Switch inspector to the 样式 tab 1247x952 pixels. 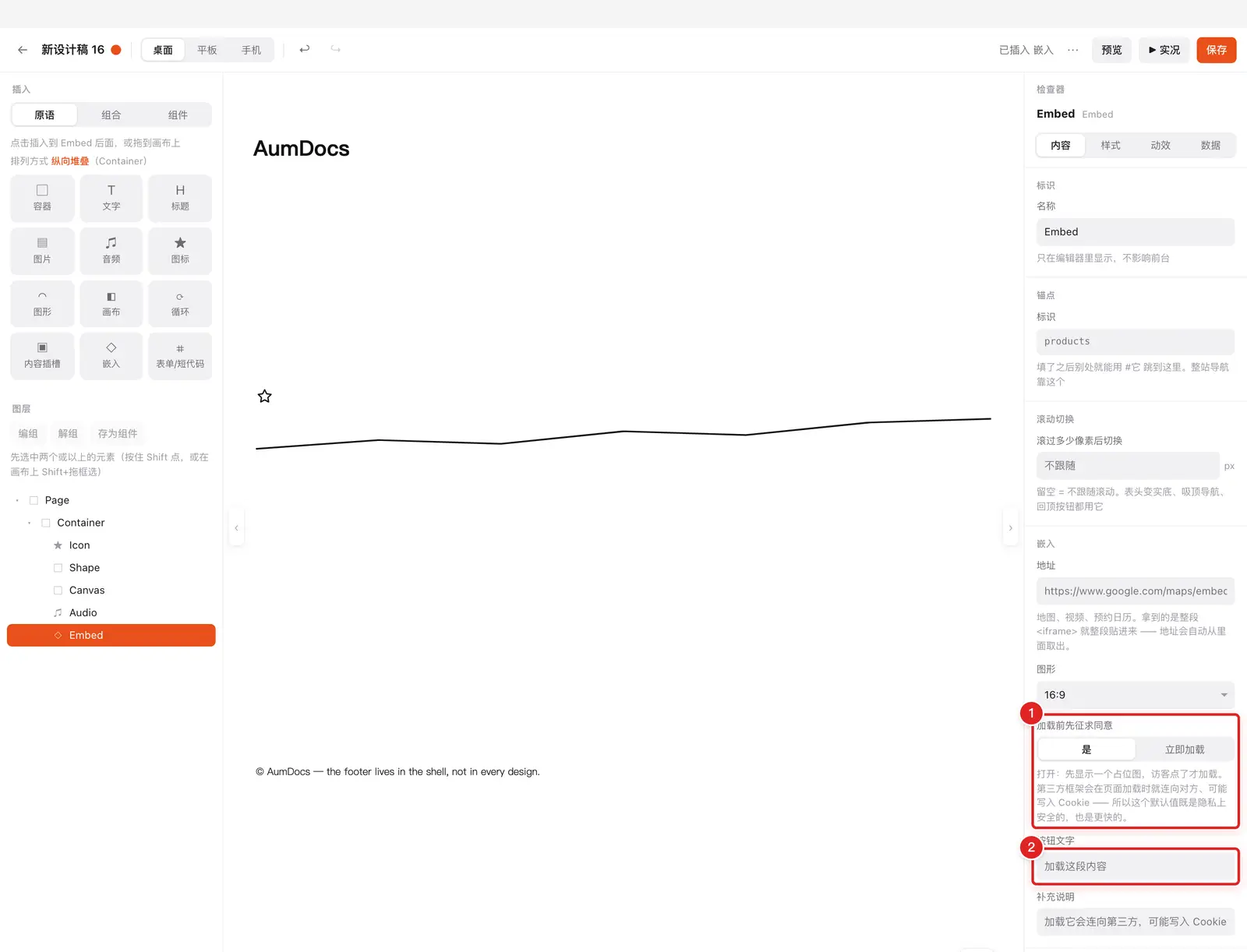point(1111,146)
